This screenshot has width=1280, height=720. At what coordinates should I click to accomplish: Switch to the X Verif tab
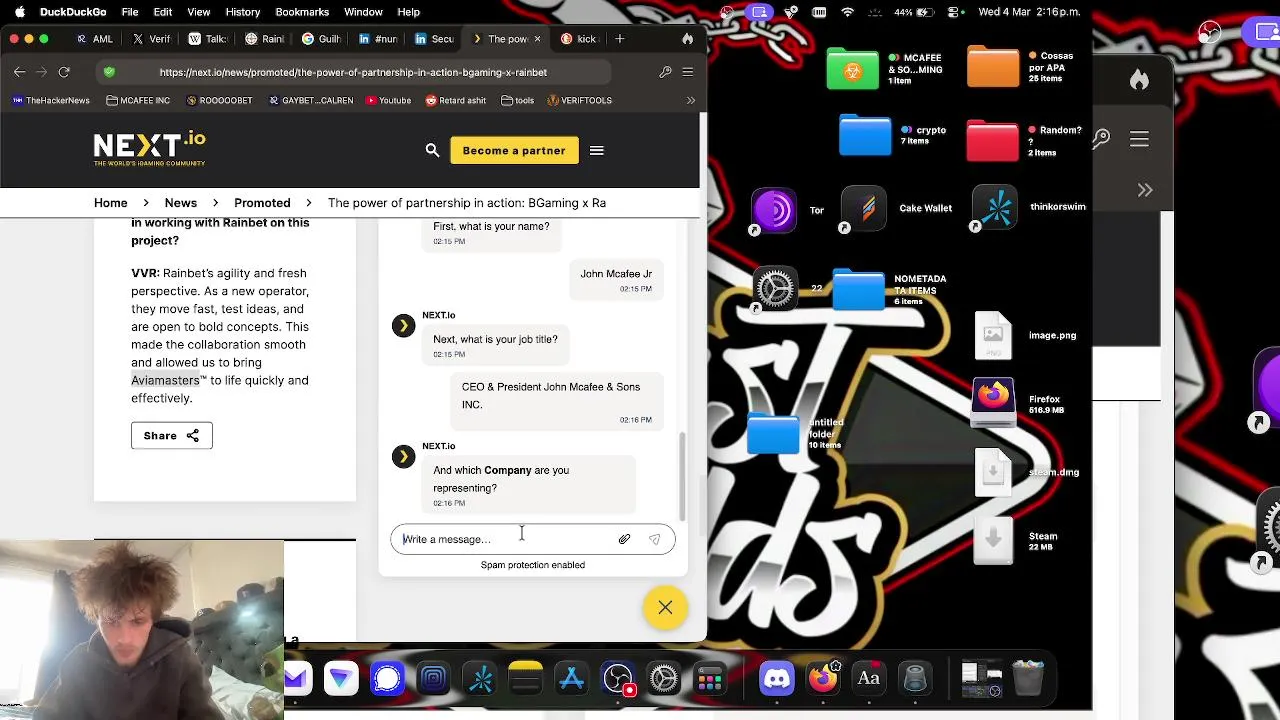point(151,39)
